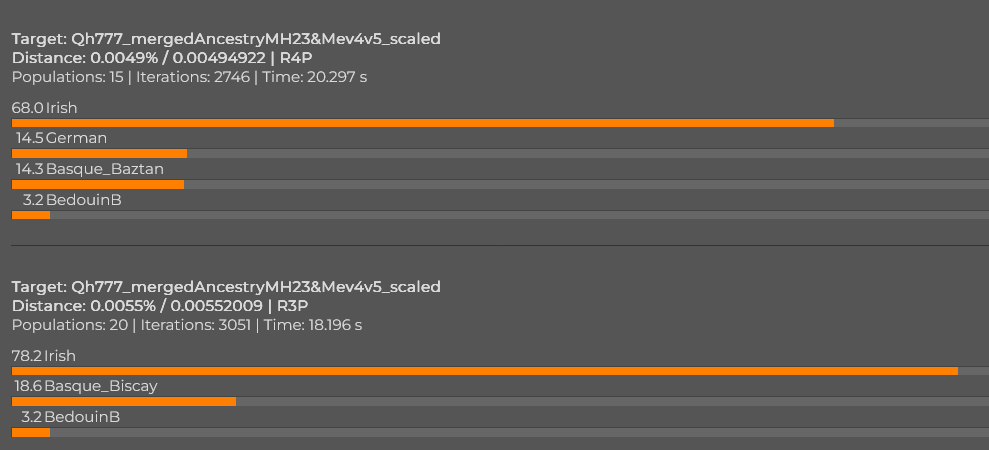Viewport: 989px width, 450px height.
Task: Click the BedouinB label in R3P result
Action: point(71,417)
